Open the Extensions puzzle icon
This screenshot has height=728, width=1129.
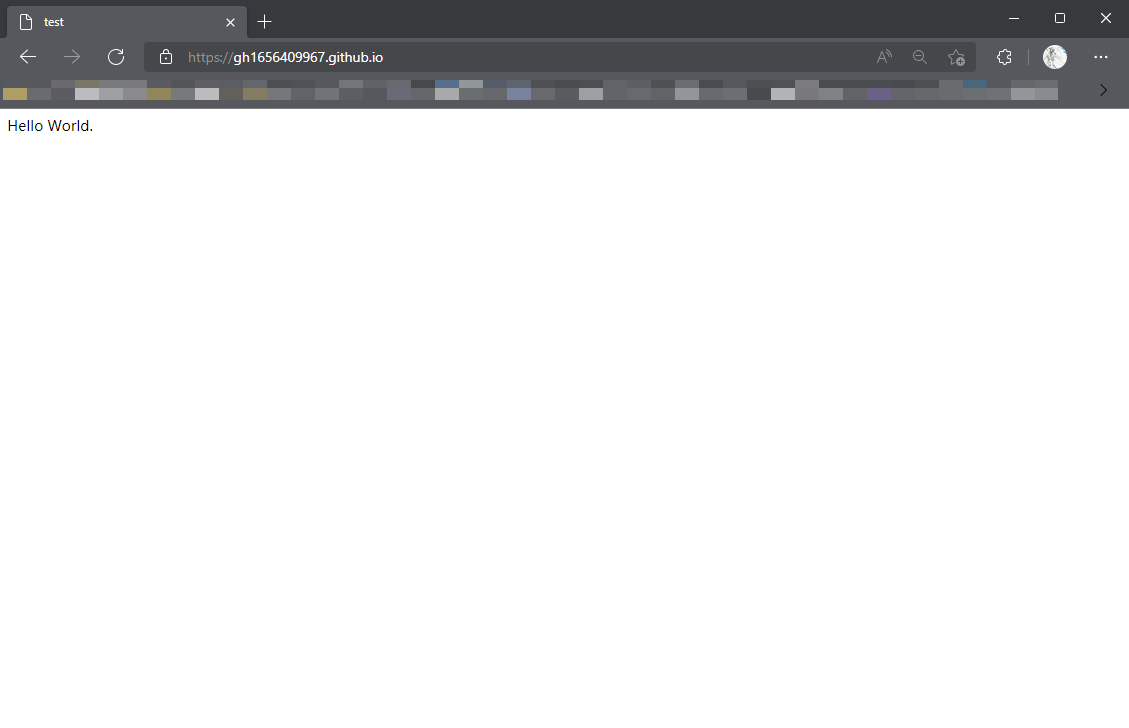(1004, 57)
